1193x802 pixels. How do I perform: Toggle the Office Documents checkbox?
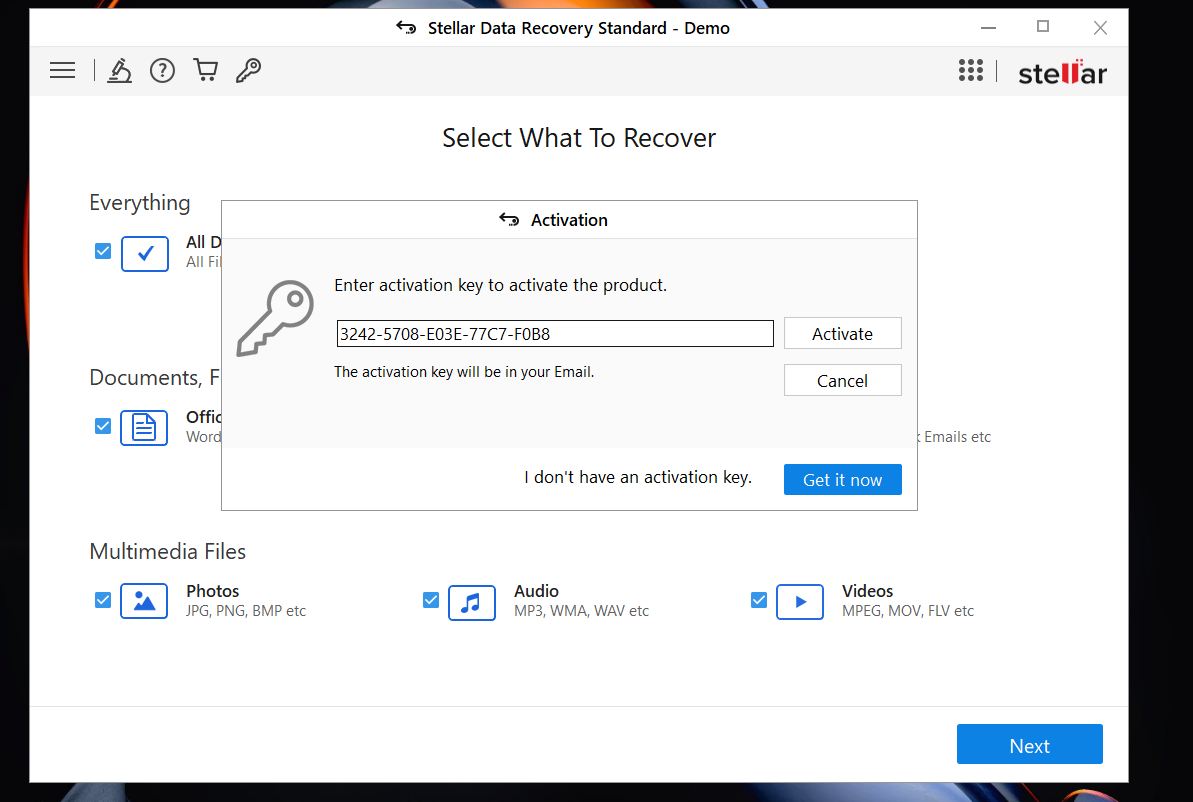click(103, 426)
